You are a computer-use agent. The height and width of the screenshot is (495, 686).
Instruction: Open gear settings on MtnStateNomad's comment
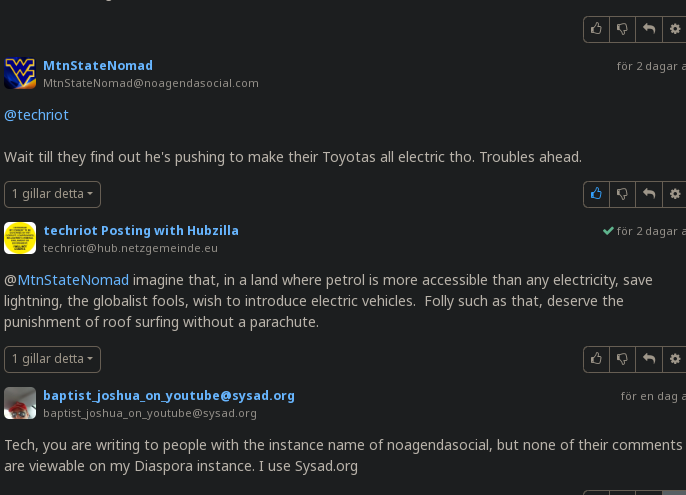pos(675,194)
